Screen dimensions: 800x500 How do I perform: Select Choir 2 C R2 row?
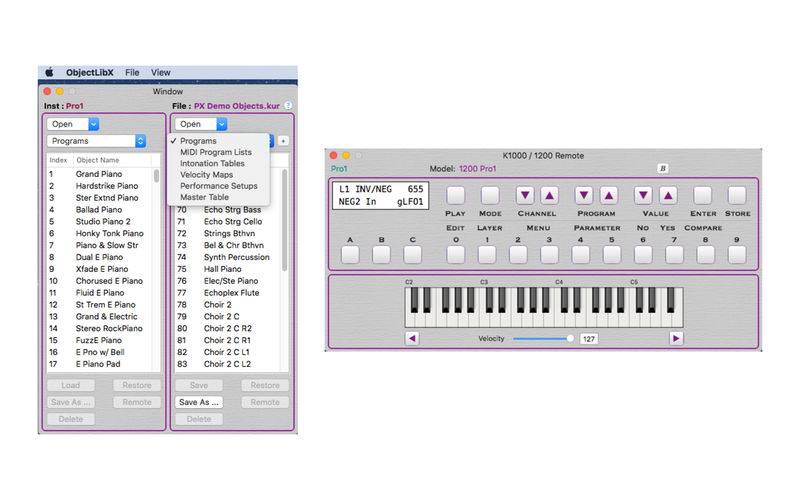click(228, 328)
